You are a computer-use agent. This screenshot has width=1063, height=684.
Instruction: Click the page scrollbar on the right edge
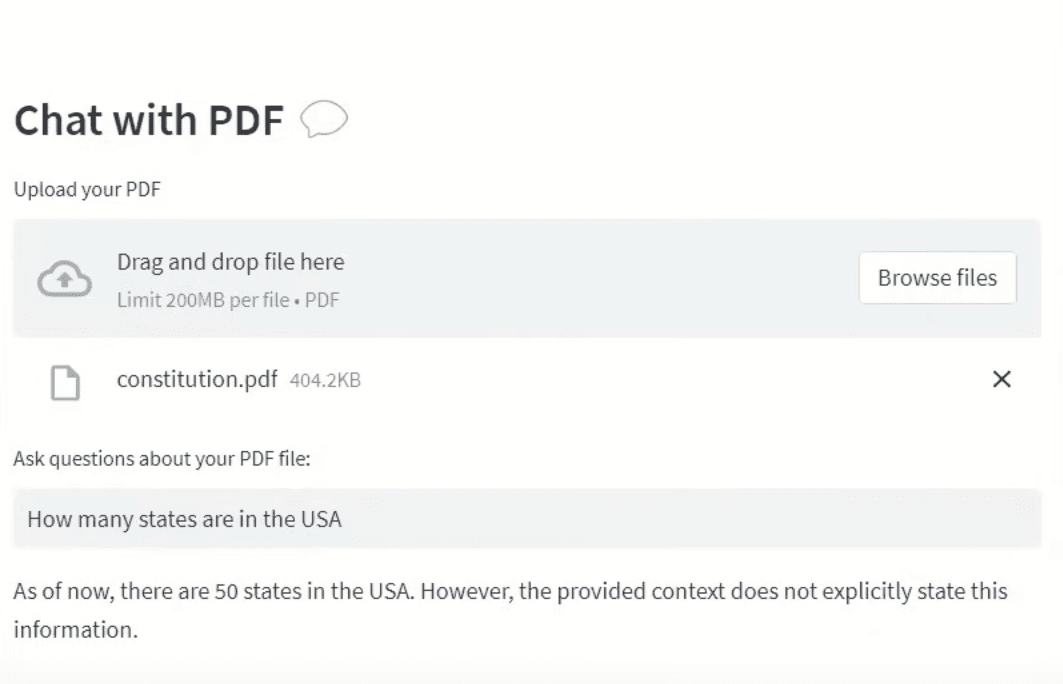click(1057, 300)
